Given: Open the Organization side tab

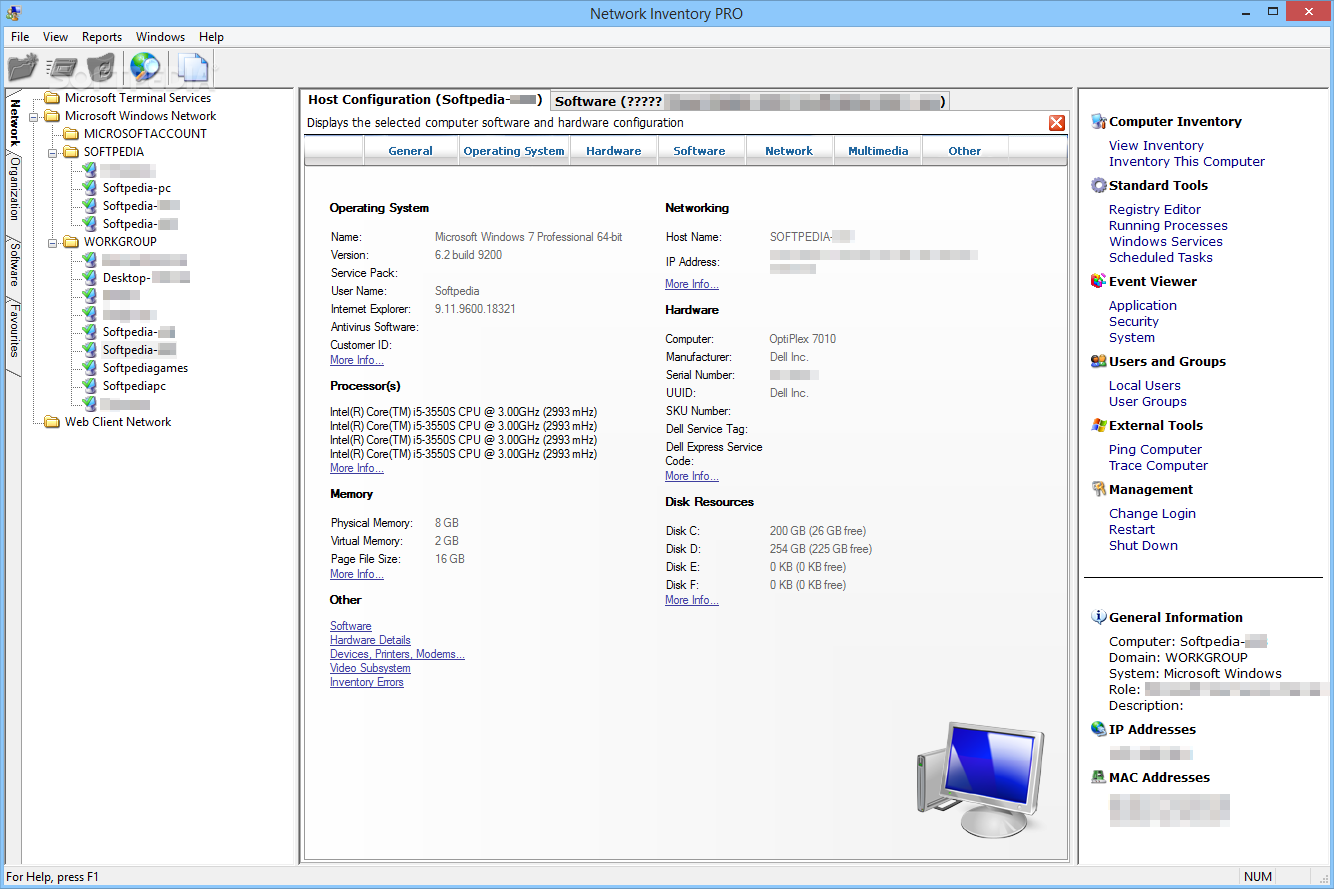Looking at the screenshot, I should click(14, 189).
